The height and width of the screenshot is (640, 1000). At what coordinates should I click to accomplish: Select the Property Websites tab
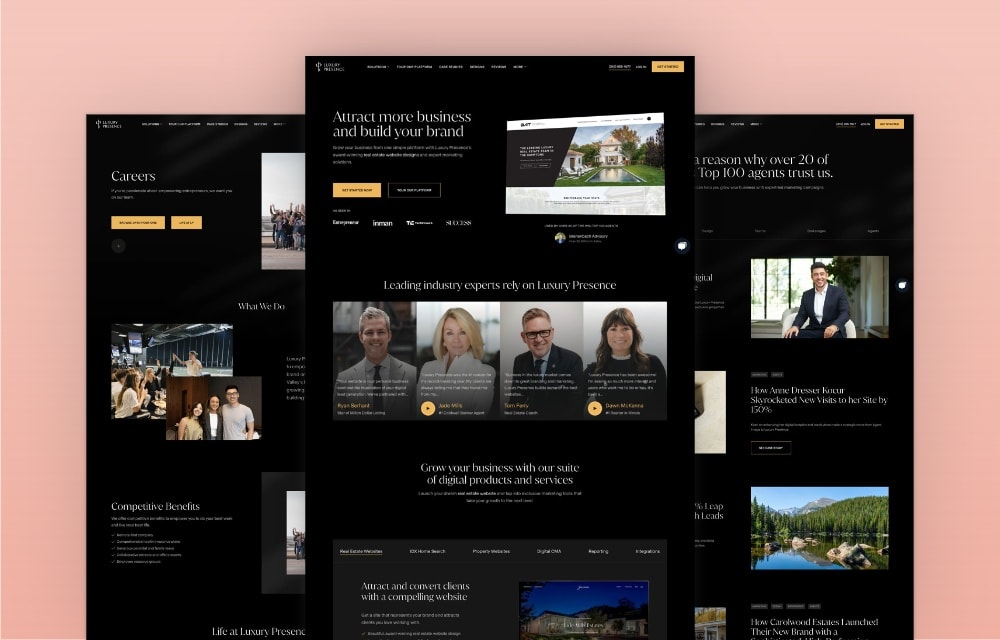tap(491, 551)
